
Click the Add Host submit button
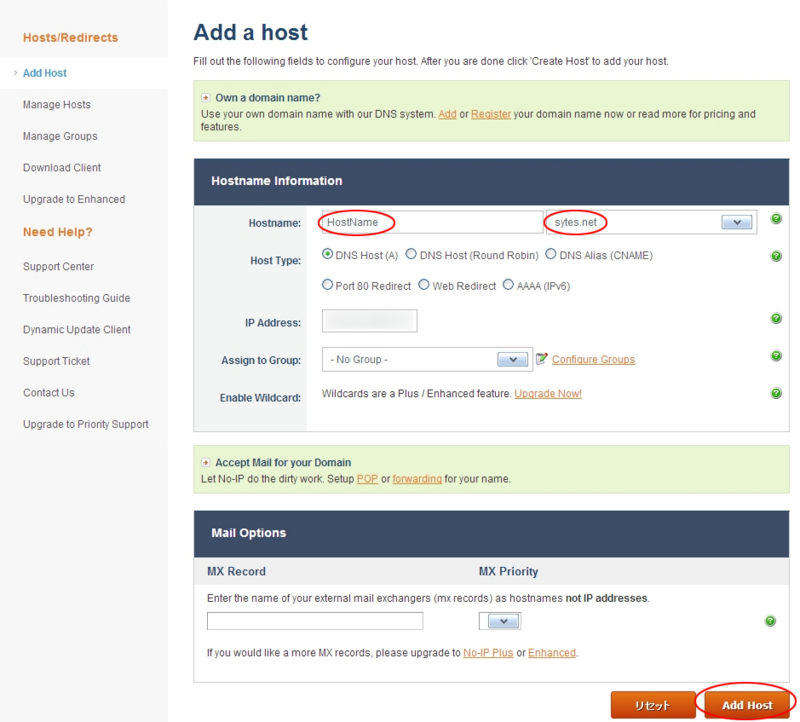coord(747,705)
